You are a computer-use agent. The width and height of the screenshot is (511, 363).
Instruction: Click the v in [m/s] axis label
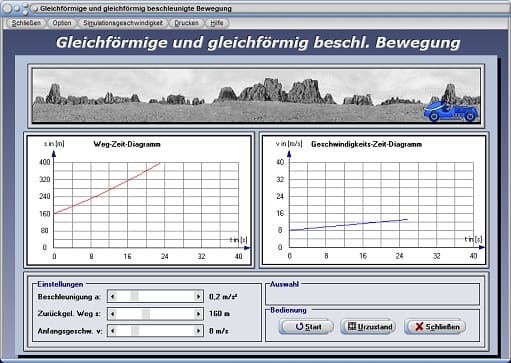tap(289, 144)
